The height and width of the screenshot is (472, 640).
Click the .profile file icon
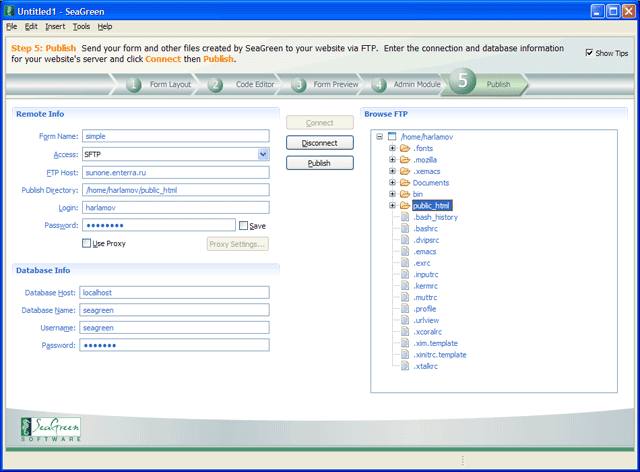(x=405, y=309)
